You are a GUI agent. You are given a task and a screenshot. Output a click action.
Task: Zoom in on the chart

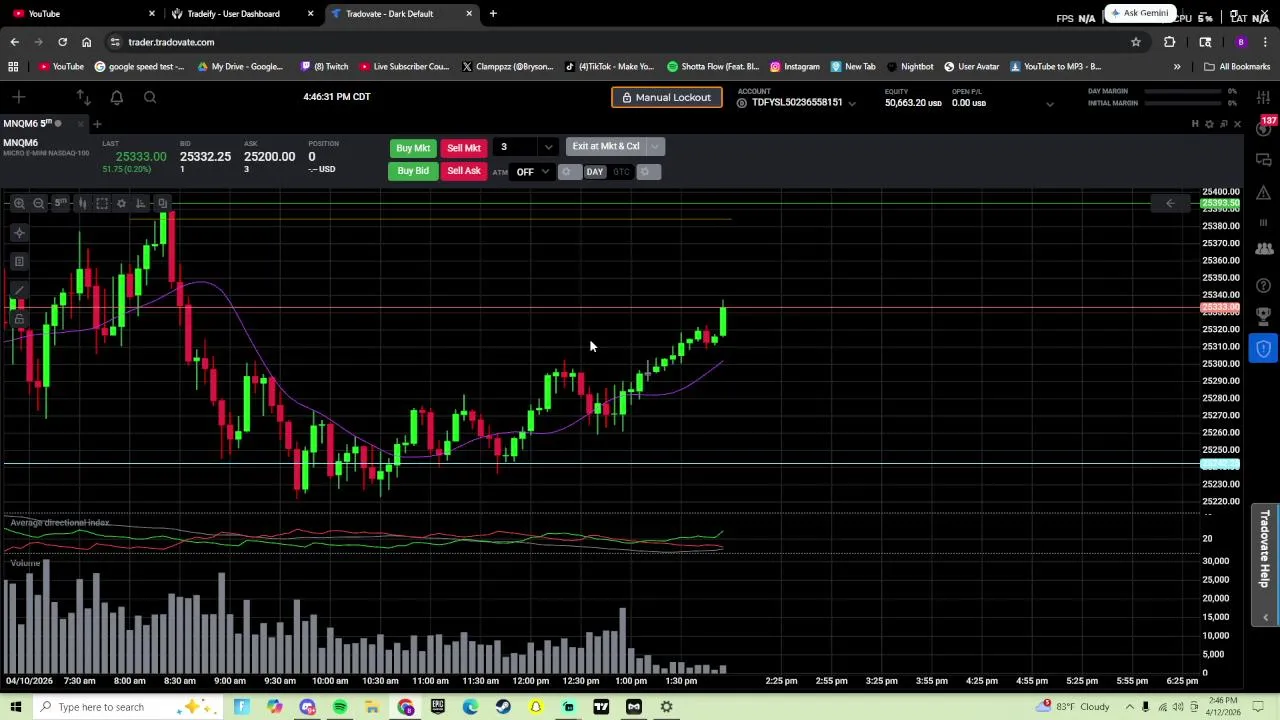[19, 203]
